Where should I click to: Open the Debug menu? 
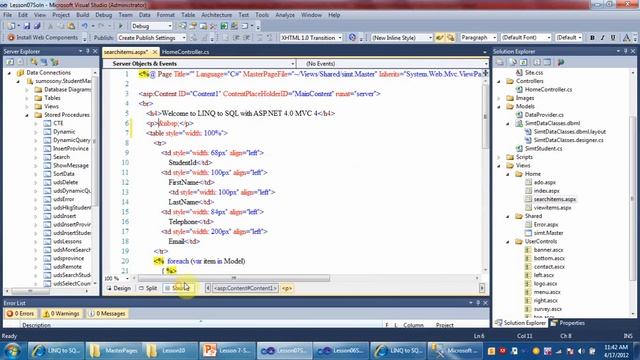(x=104, y=15)
